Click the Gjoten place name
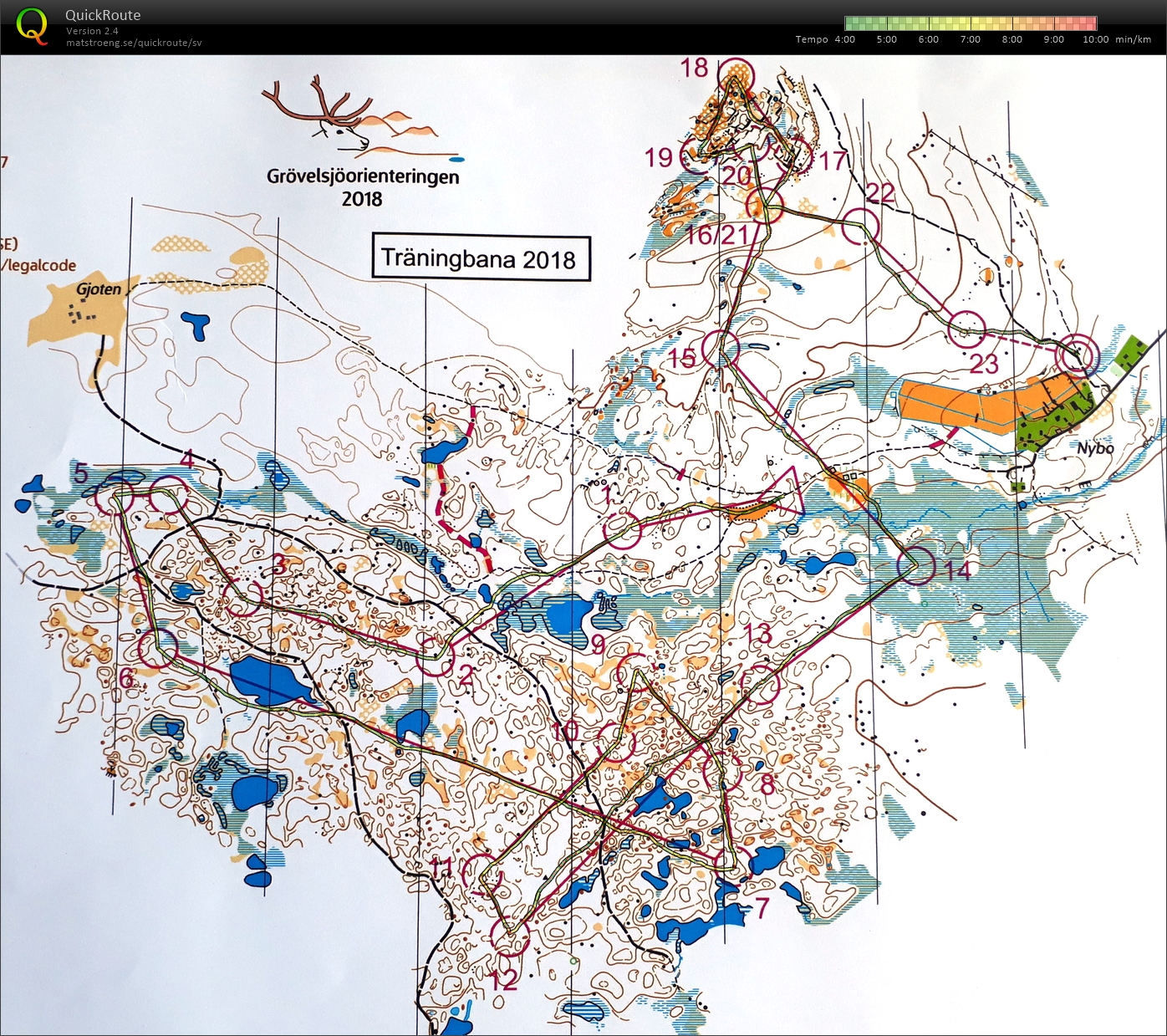This screenshot has height=1036, width=1167. (x=99, y=290)
